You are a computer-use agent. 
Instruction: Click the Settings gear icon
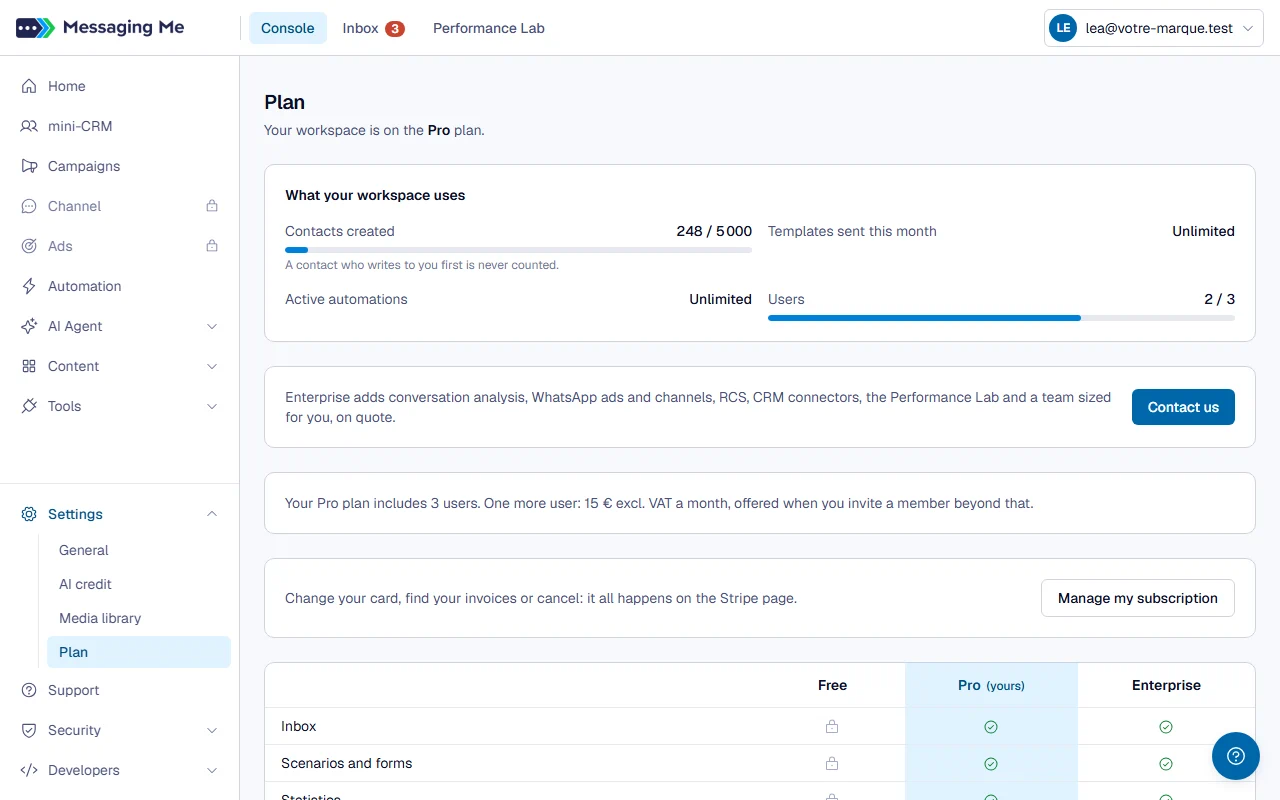click(x=29, y=514)
